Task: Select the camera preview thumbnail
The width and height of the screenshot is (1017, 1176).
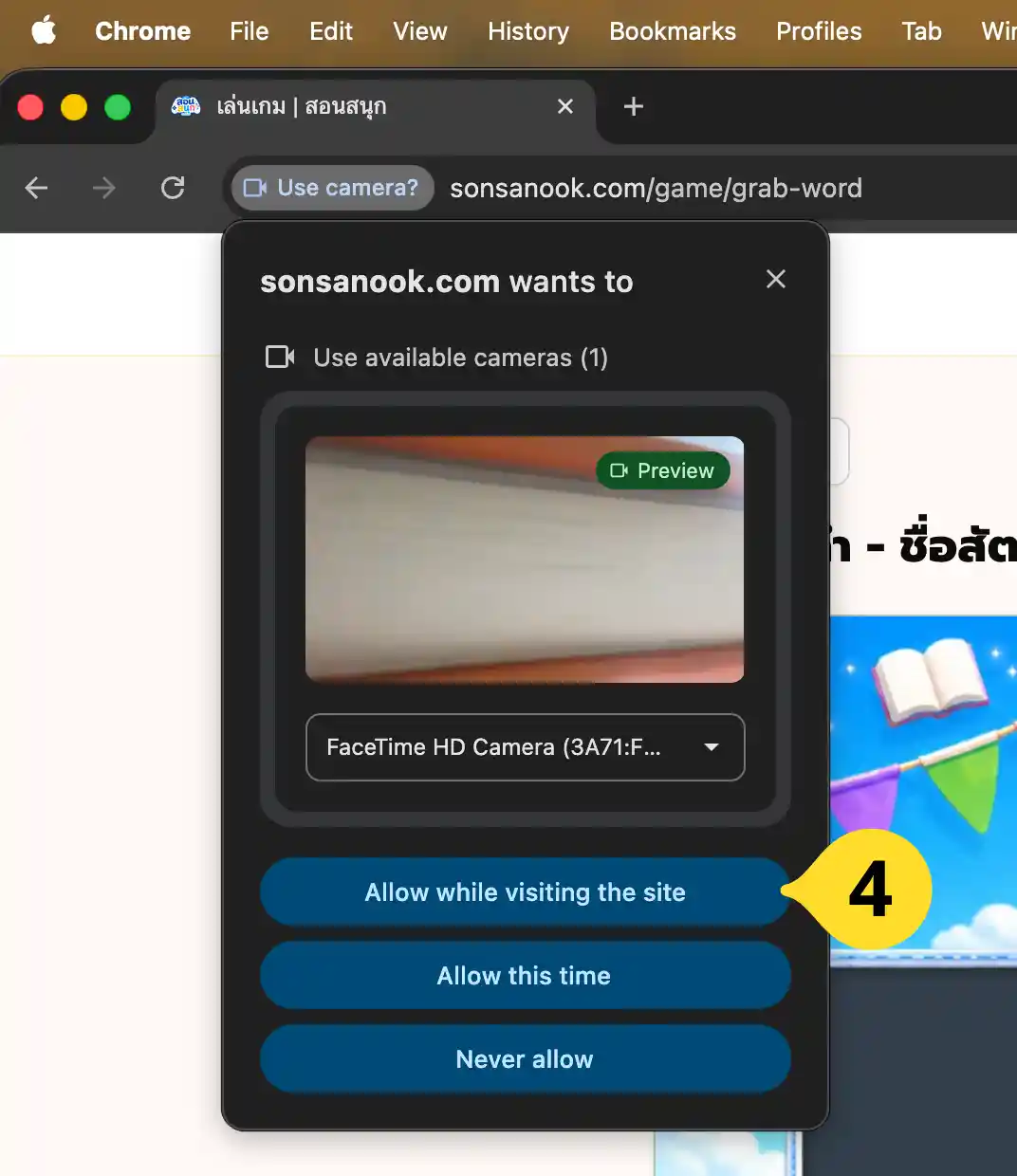Action: pos(525,560)
